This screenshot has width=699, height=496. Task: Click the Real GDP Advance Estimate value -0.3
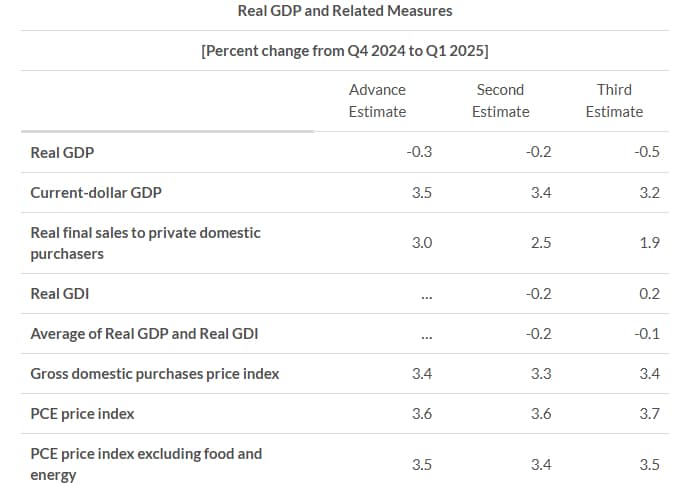420,153
